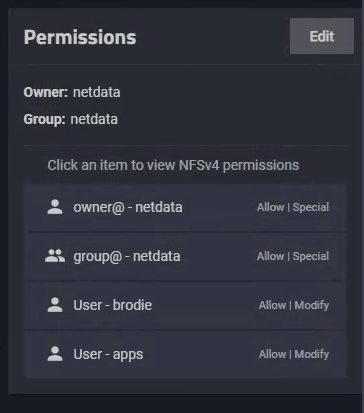Click Allow | Modify on the apps row
364x413 pixels.
[x=294, y=354]
